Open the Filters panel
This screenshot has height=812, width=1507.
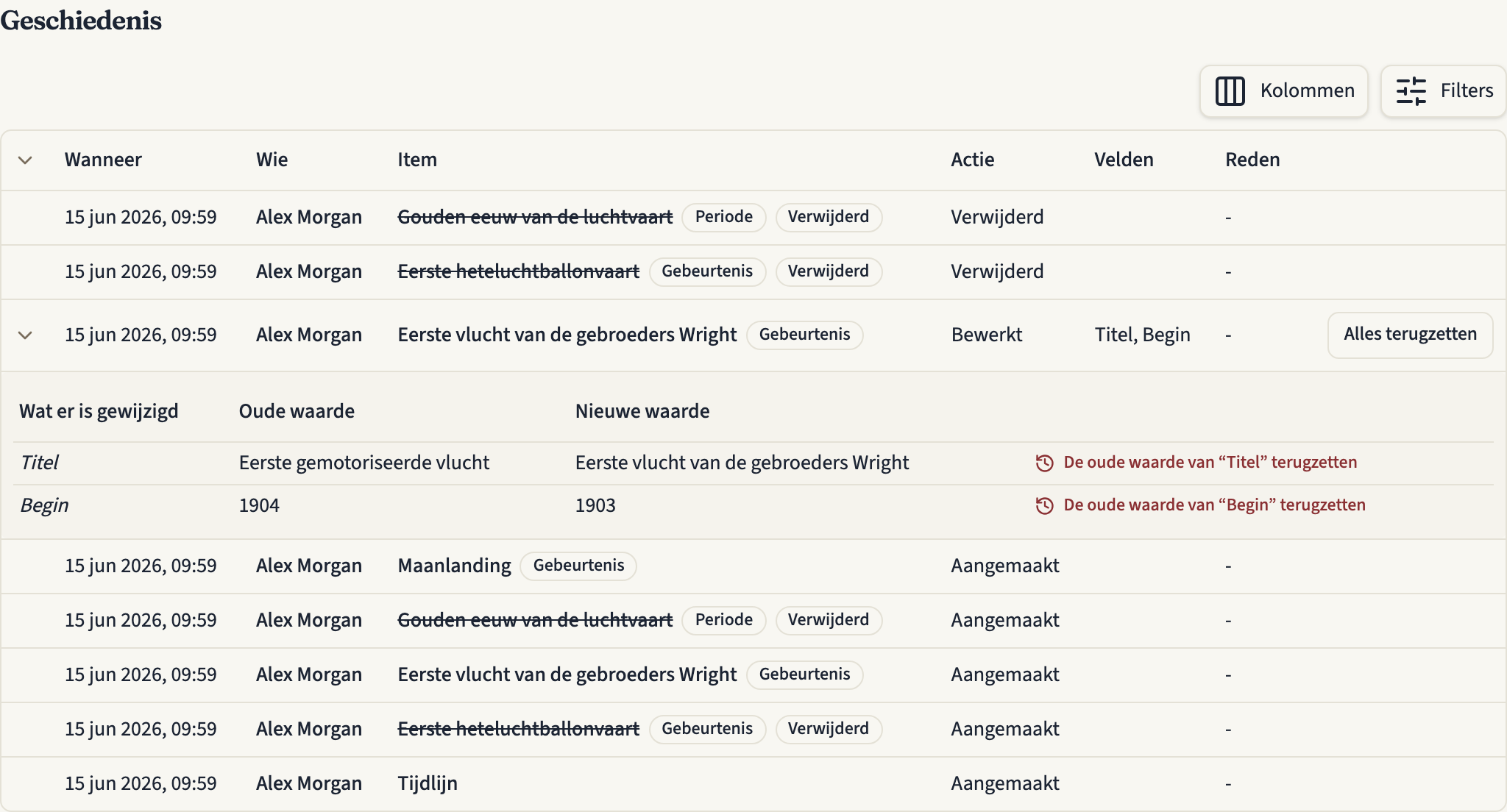[1444, 91]
